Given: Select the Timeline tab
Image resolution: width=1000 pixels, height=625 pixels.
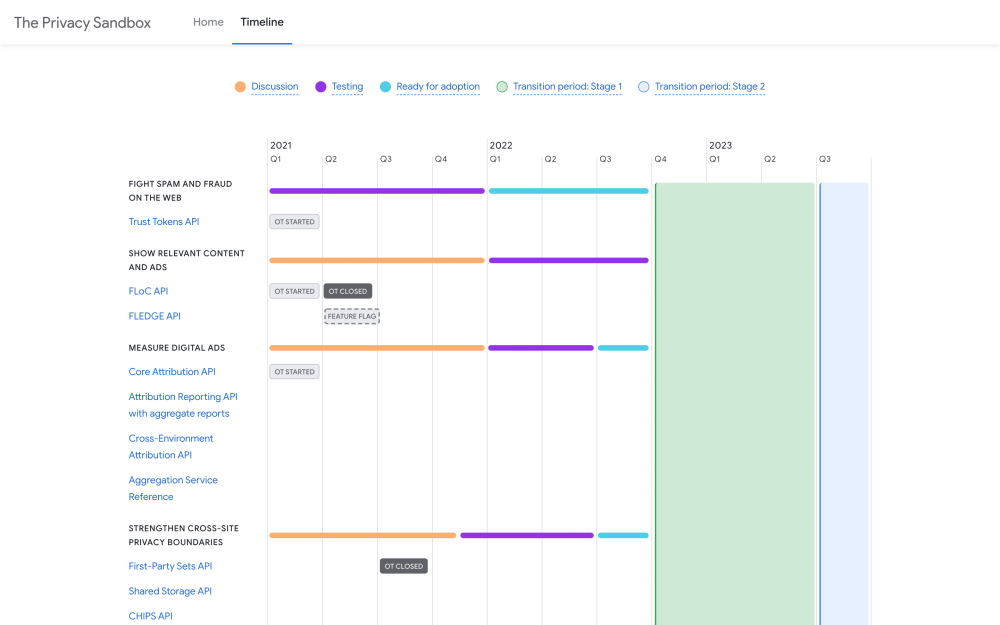Looking at the screenshot, I should click(x=262, y=22).
